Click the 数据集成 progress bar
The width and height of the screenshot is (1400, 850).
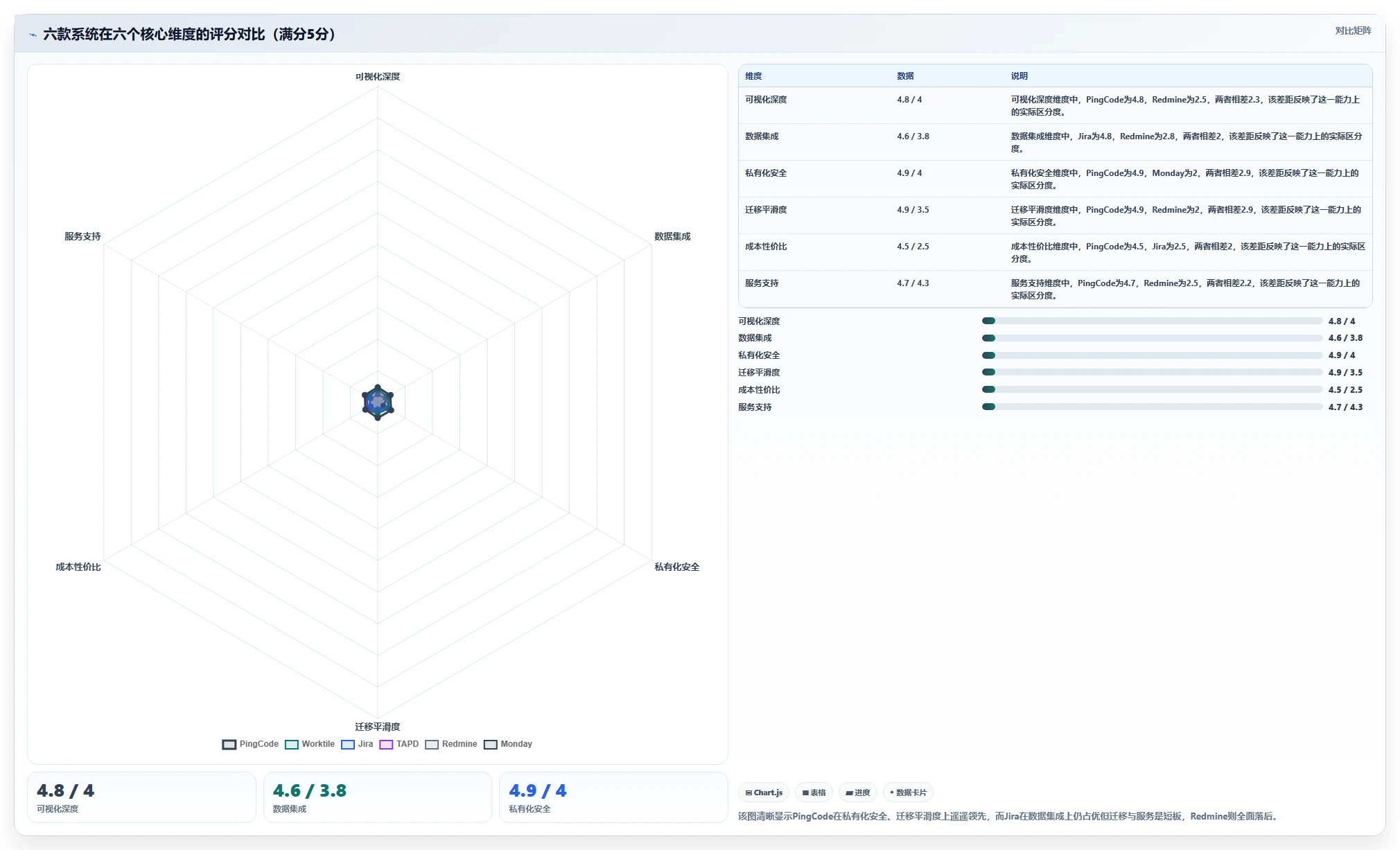pyautogui.click(x=1152, y=338)
